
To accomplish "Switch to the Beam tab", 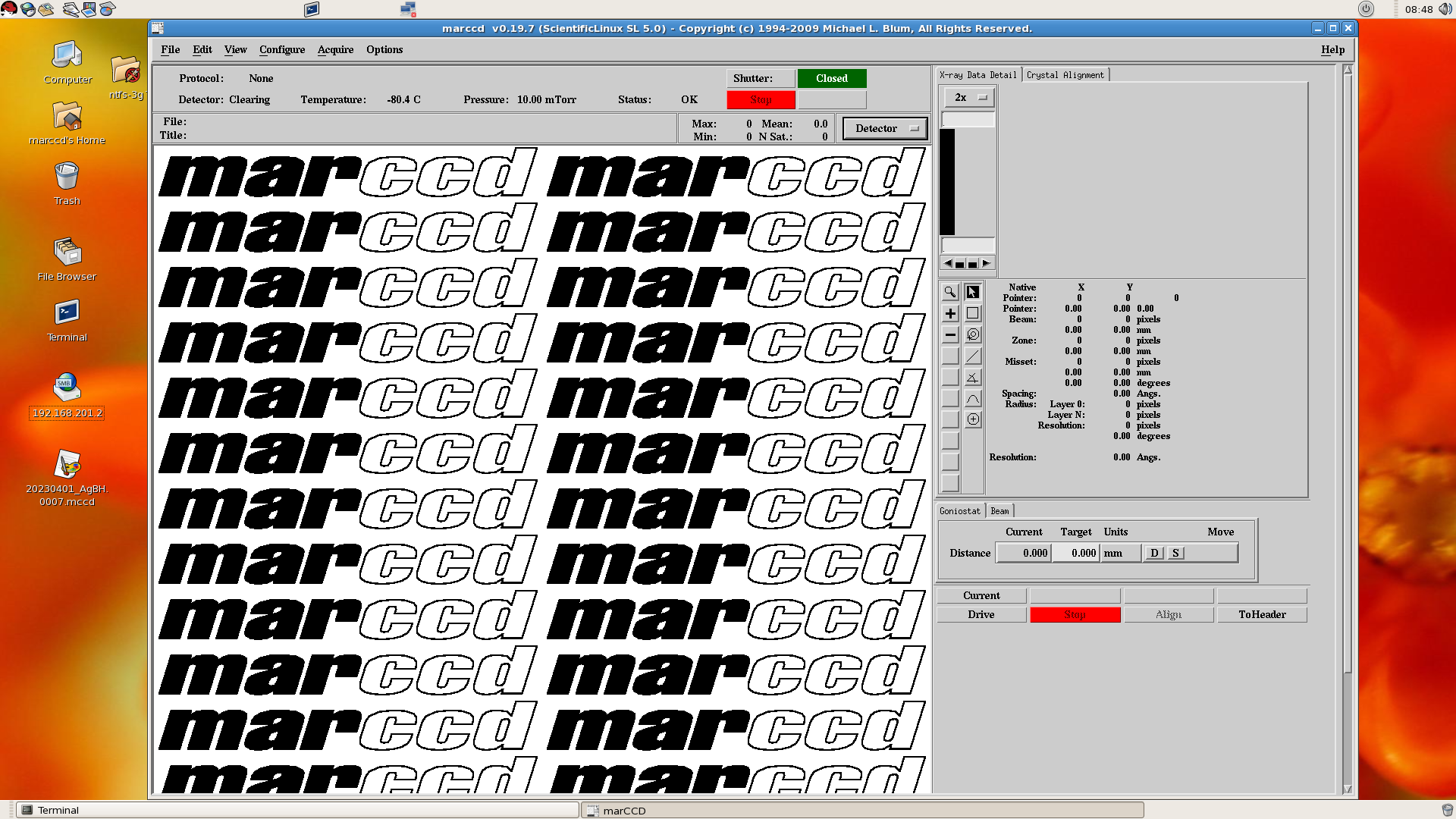I will click(1000, 511).
